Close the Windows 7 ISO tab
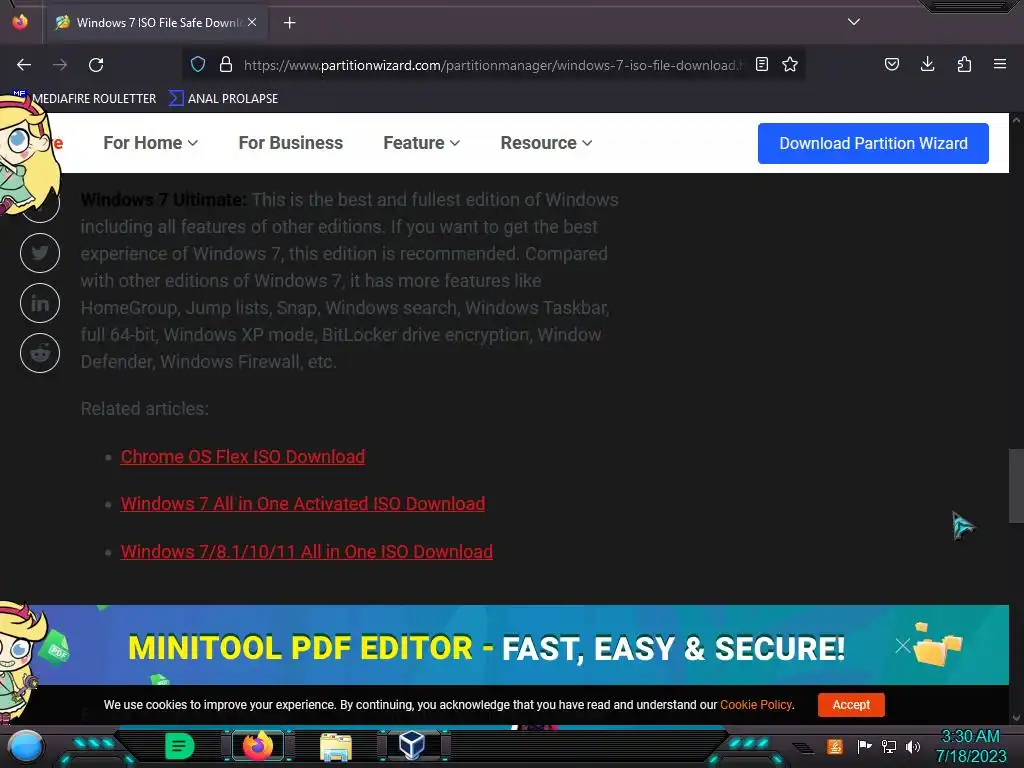 tap(252, 22)
